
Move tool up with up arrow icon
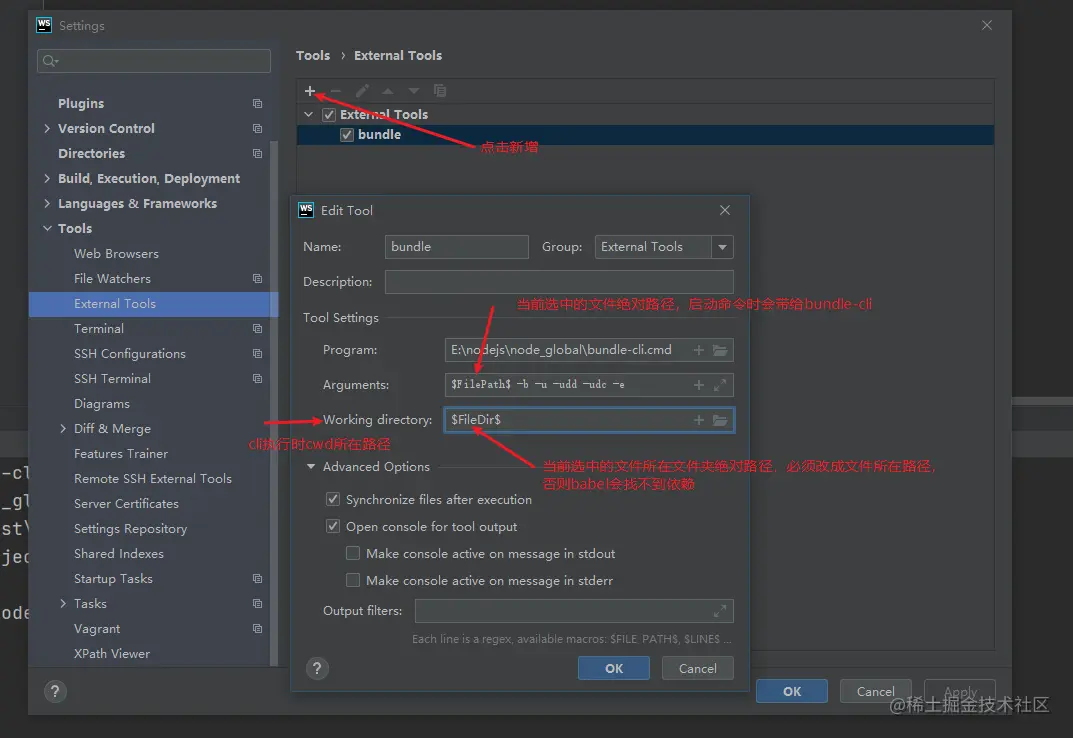pyautogui.click(x=387, y=90)
